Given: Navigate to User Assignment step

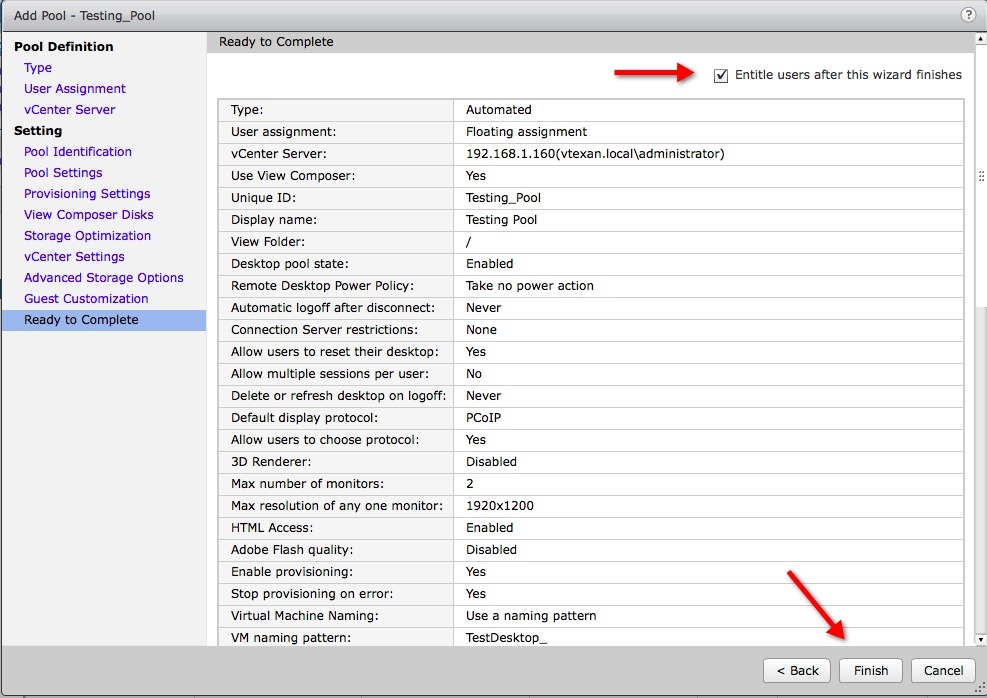Looking at the screenshot, I should (x=75, y=89).
